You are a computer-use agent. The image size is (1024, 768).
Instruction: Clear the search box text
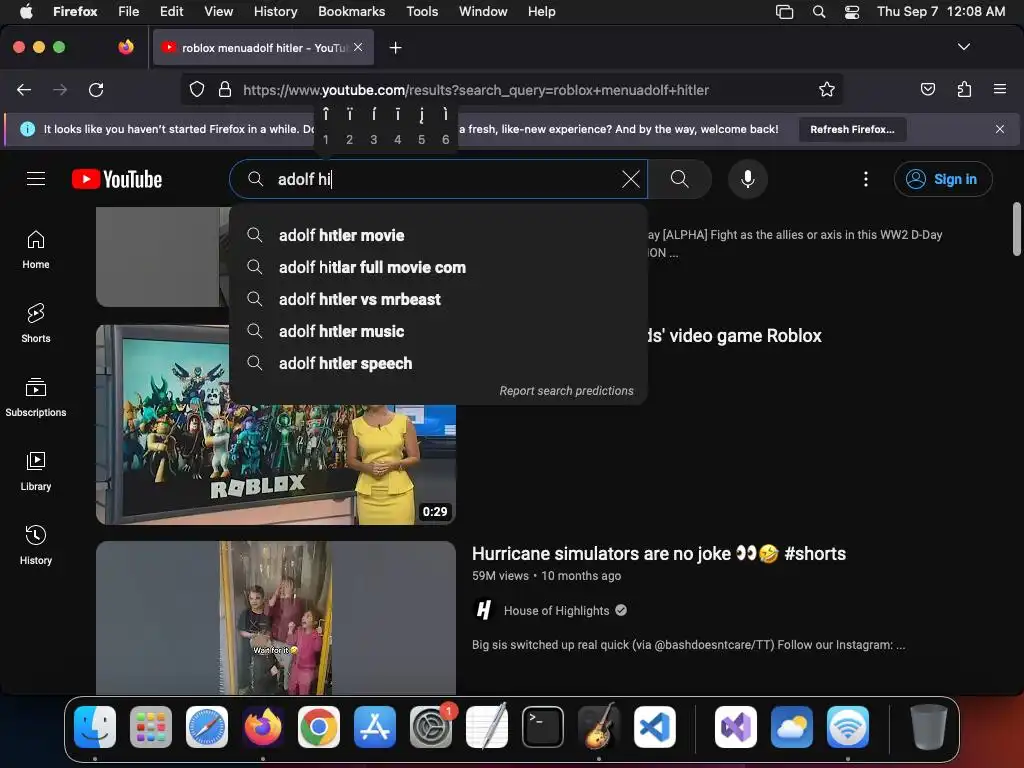(630, 179)
